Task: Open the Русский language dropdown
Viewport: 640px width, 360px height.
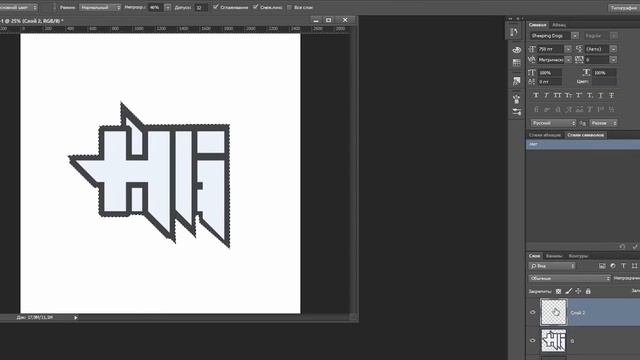Action: [553, 123]
